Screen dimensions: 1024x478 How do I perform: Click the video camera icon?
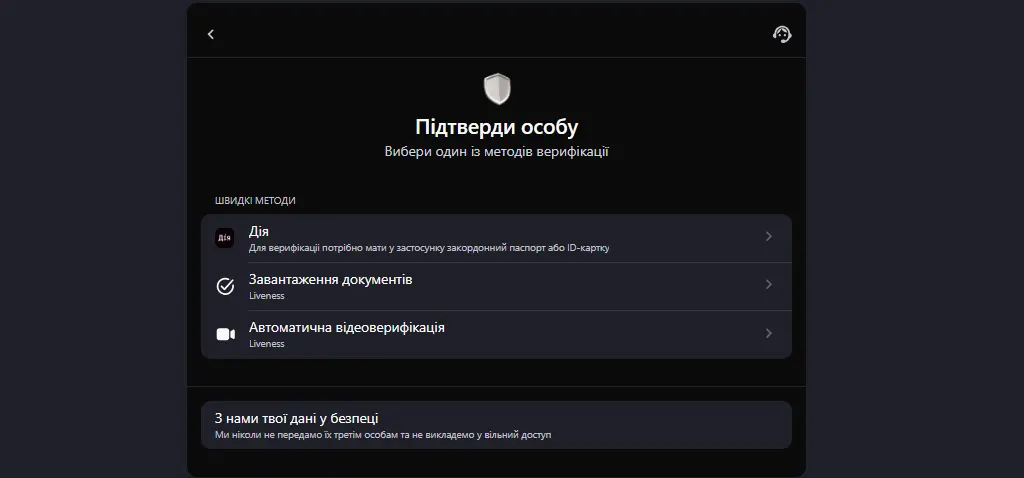coord(225,334)
